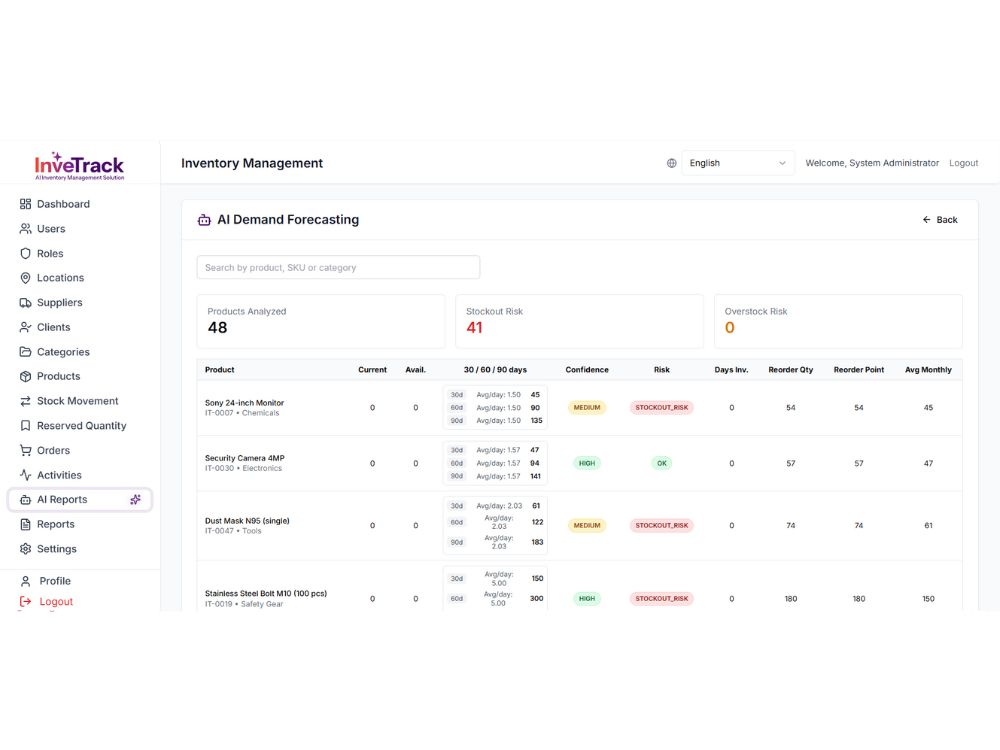The height and width of the screenshot is (750, 1000).
Task: Click the 90d tag in Dust Mask row
Action: [x=457, y=543]
